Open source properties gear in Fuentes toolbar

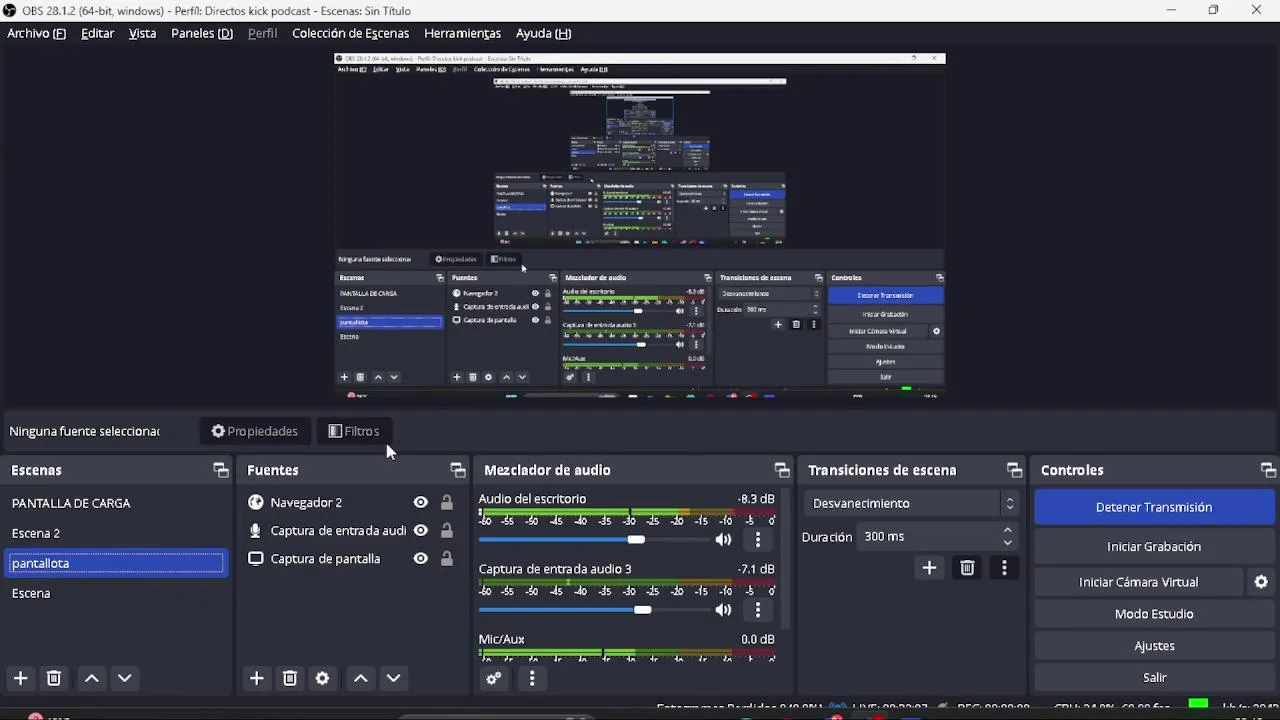click(x=322, y=678)
